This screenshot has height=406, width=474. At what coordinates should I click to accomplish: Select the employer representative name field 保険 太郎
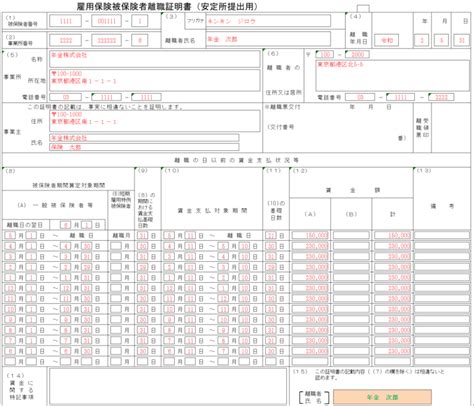point(144,147)
